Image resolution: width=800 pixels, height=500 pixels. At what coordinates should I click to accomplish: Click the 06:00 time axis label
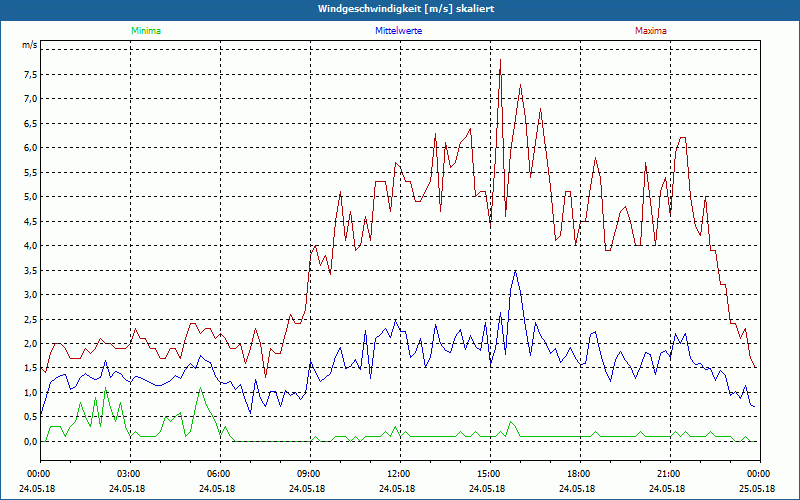point(220,474)
